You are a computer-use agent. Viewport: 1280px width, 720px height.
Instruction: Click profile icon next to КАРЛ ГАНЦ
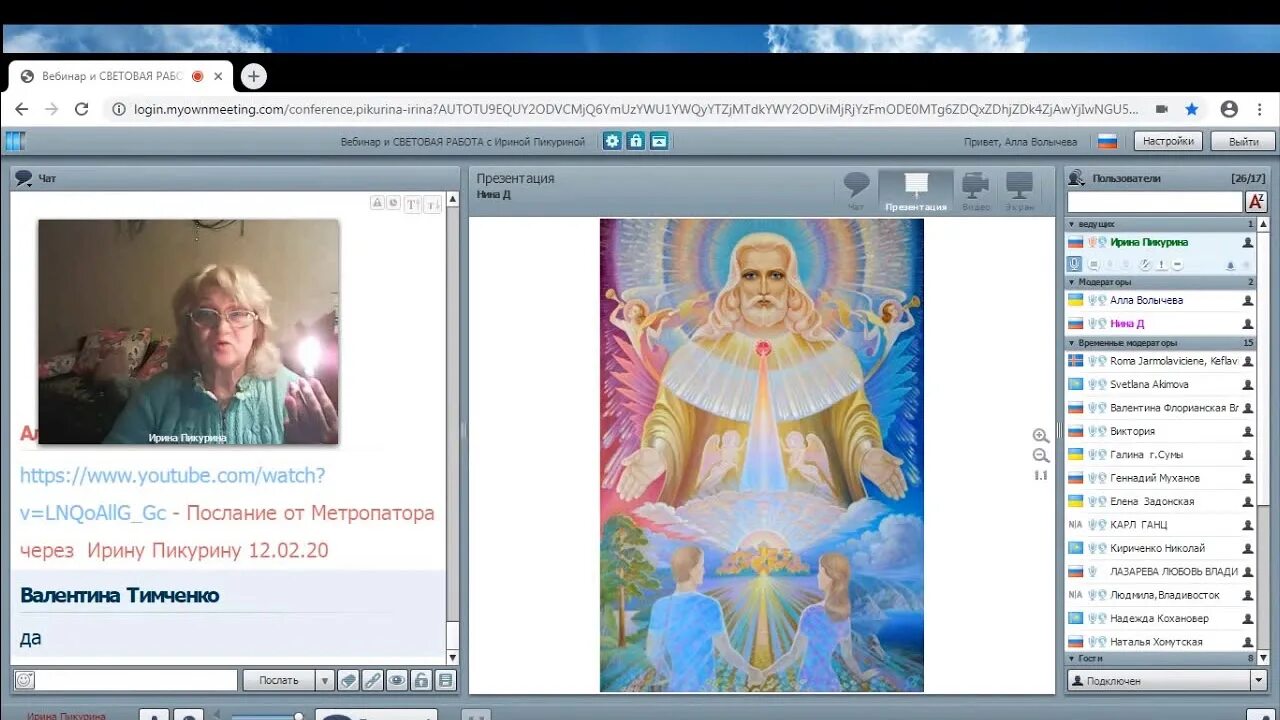click(1247, 524)
